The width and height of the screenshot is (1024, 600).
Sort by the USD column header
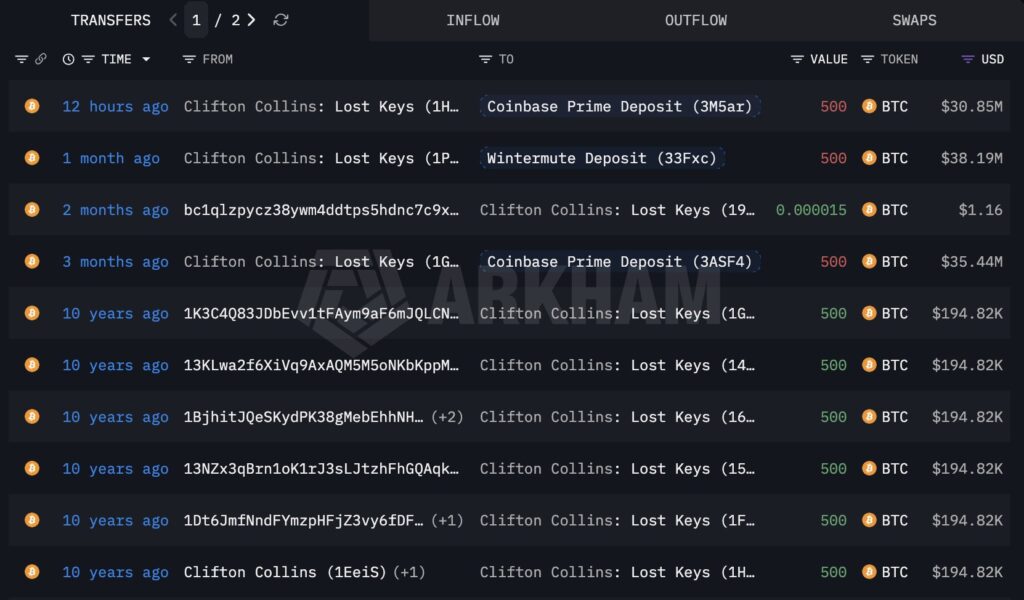pos(992,59)
